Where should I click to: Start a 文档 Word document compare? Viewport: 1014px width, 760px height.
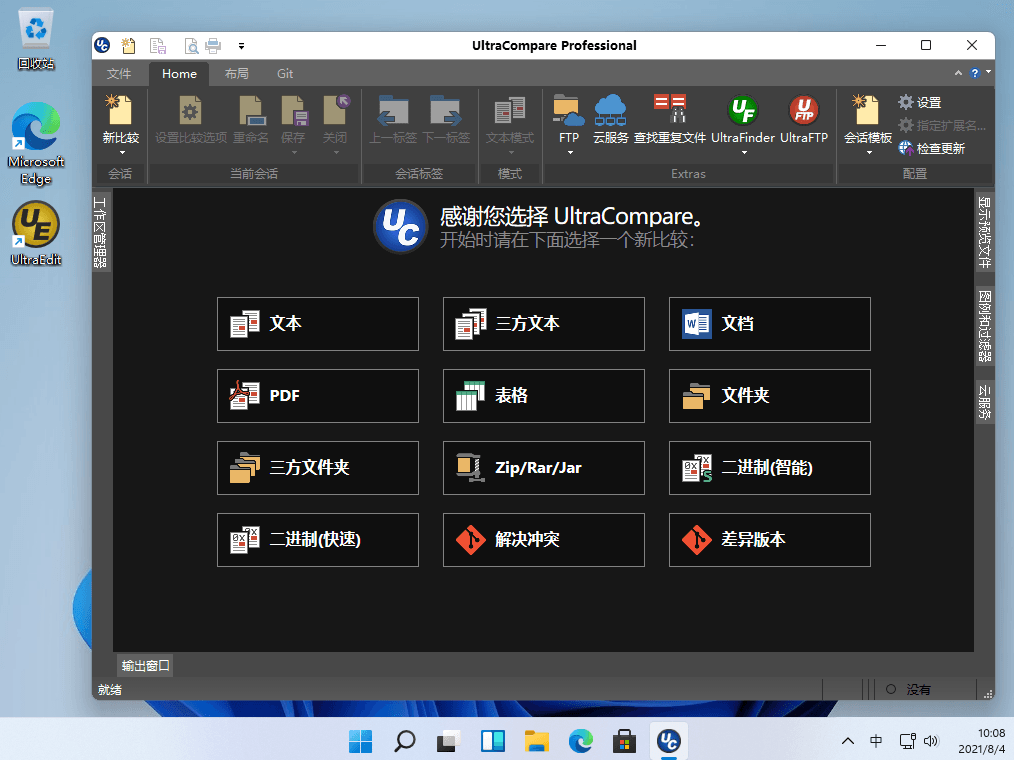click(x=770, y=324)
